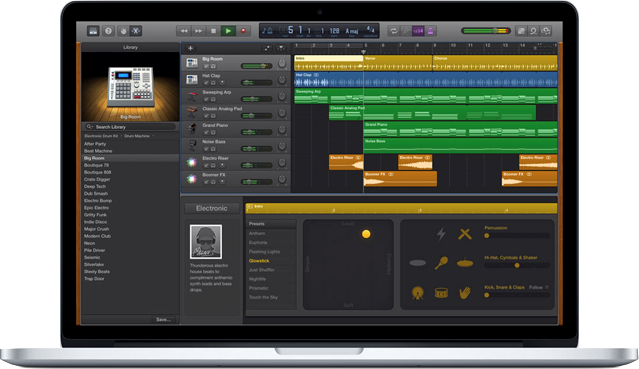Select the Intro region on Big Room track
This screenshot has height=369, width=639.
tap(328, 63)
